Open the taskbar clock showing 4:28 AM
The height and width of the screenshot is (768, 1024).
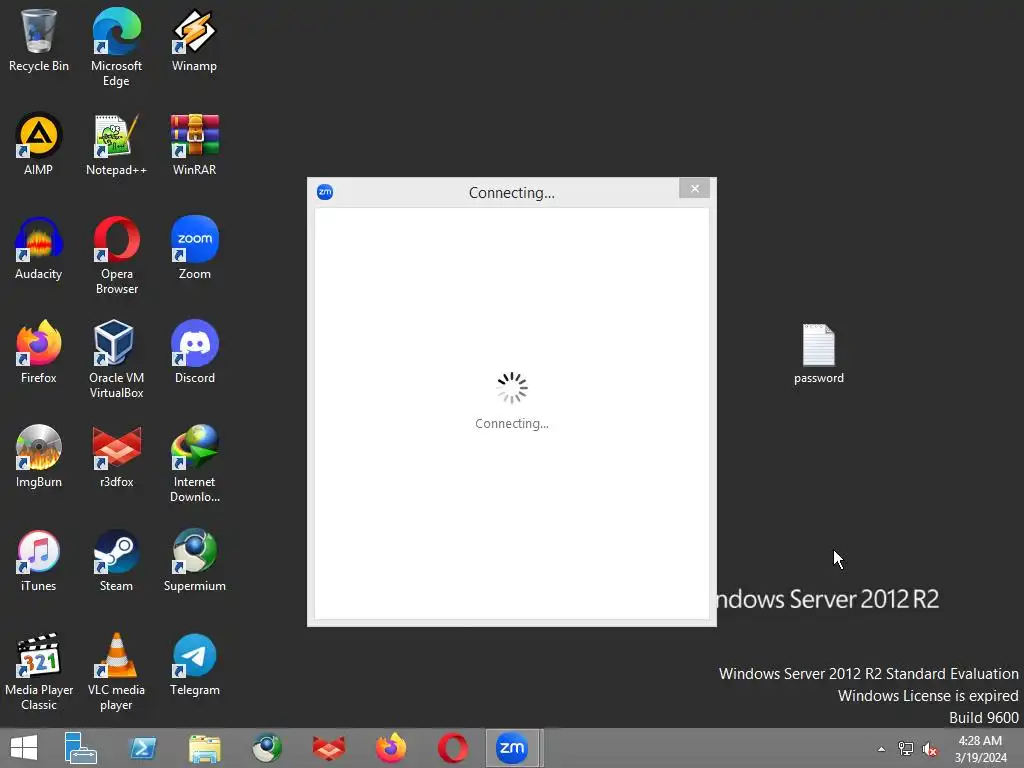[980, 748]
